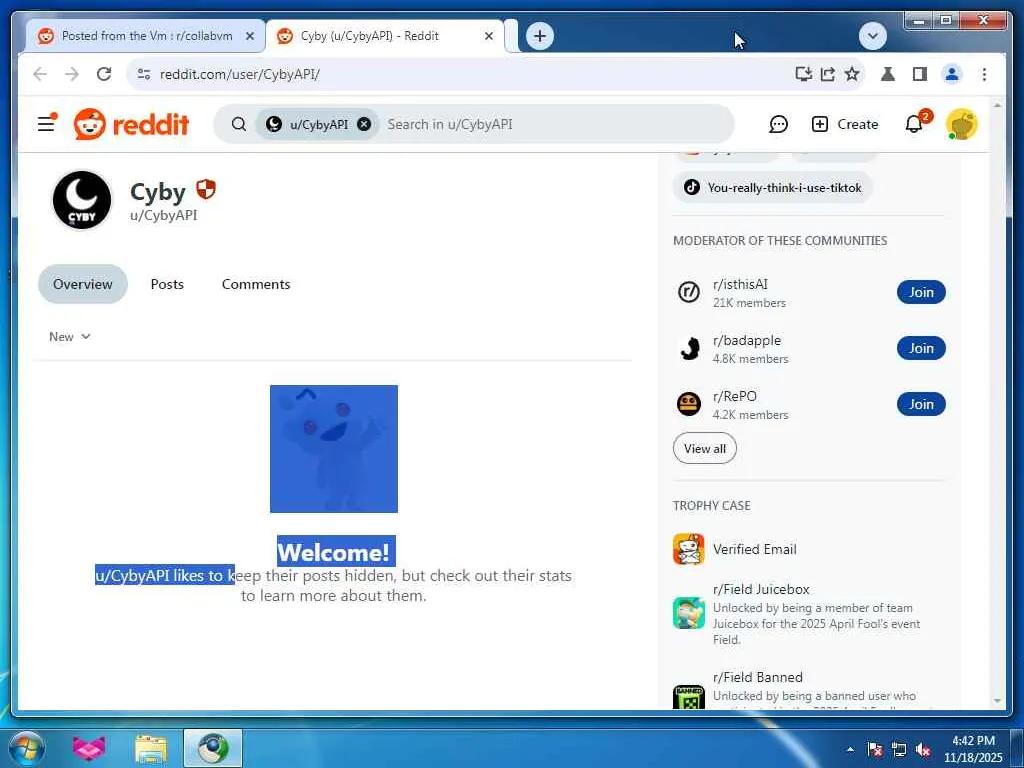This screenshot has width=1024, height=768.
Task: Open the Chrome labs flask icon
Action: coord(888,74)
